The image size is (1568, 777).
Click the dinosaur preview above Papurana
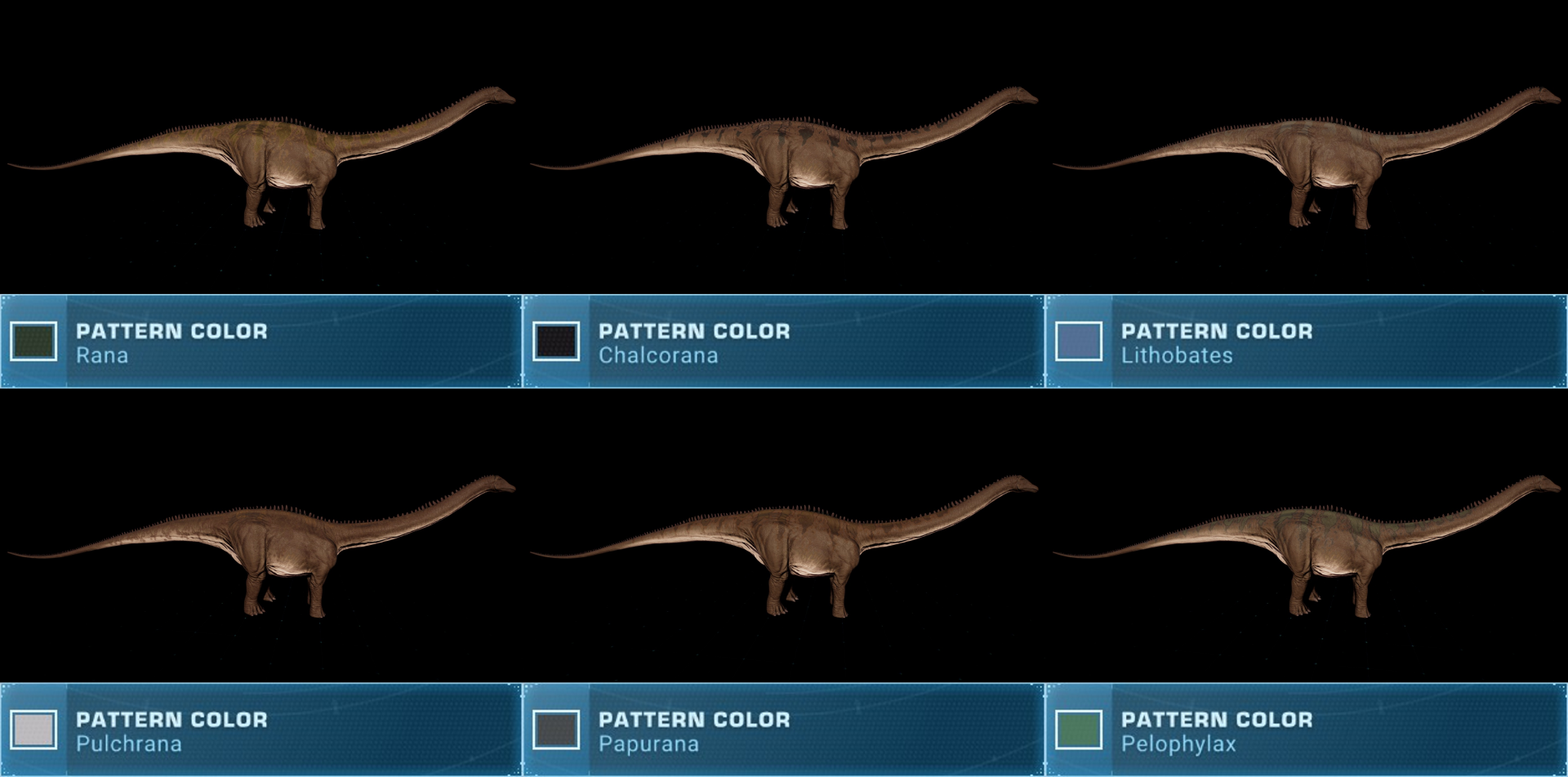click(x=784, y=546)
